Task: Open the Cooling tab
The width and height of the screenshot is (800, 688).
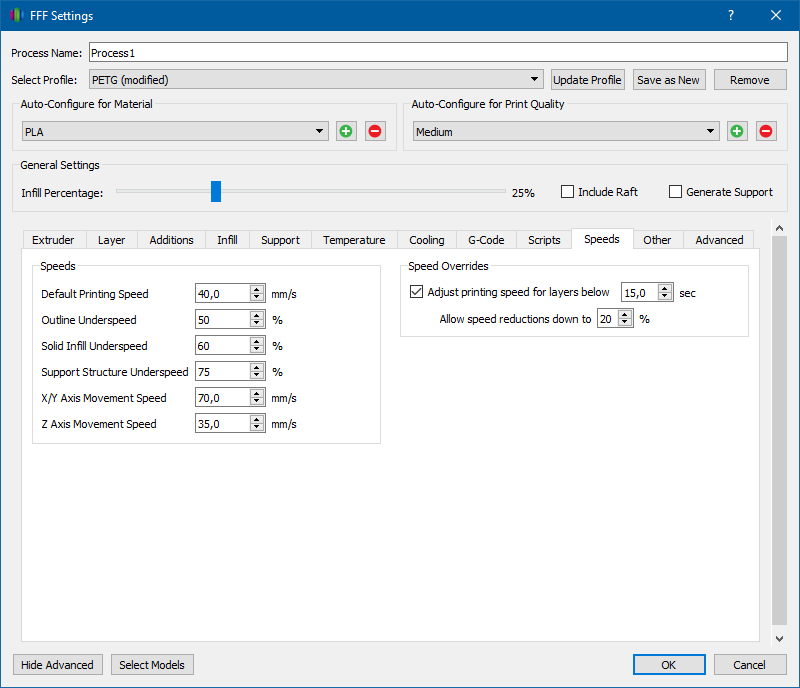Action: pos(427,240)
